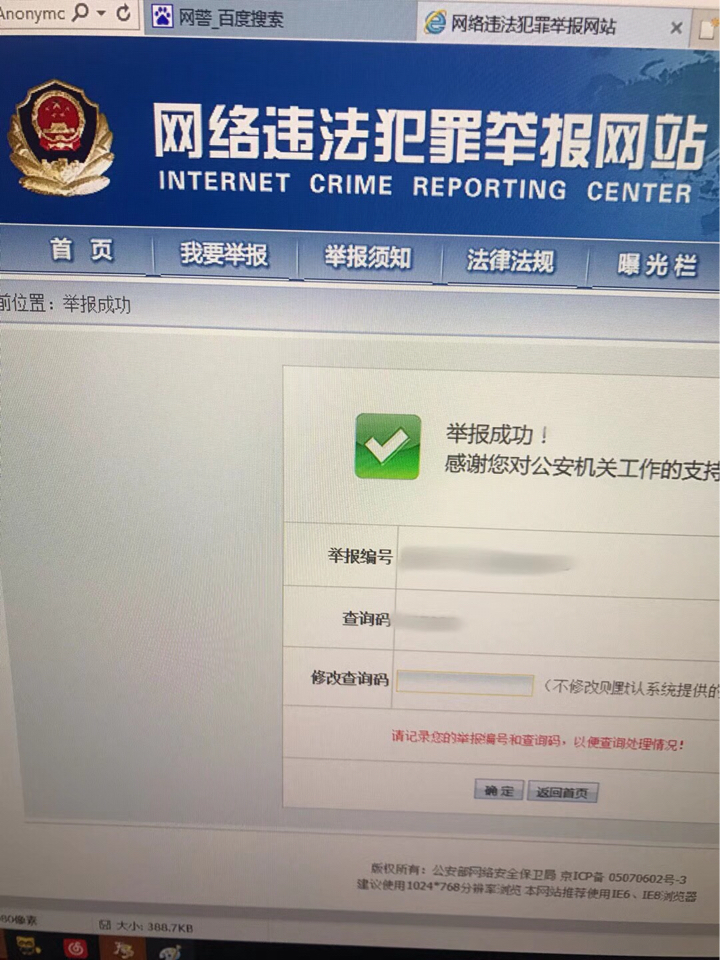Open the 首页 navigation menu item
The height and width of the screenshot is (960, 720).
click(x=81, y=250)
